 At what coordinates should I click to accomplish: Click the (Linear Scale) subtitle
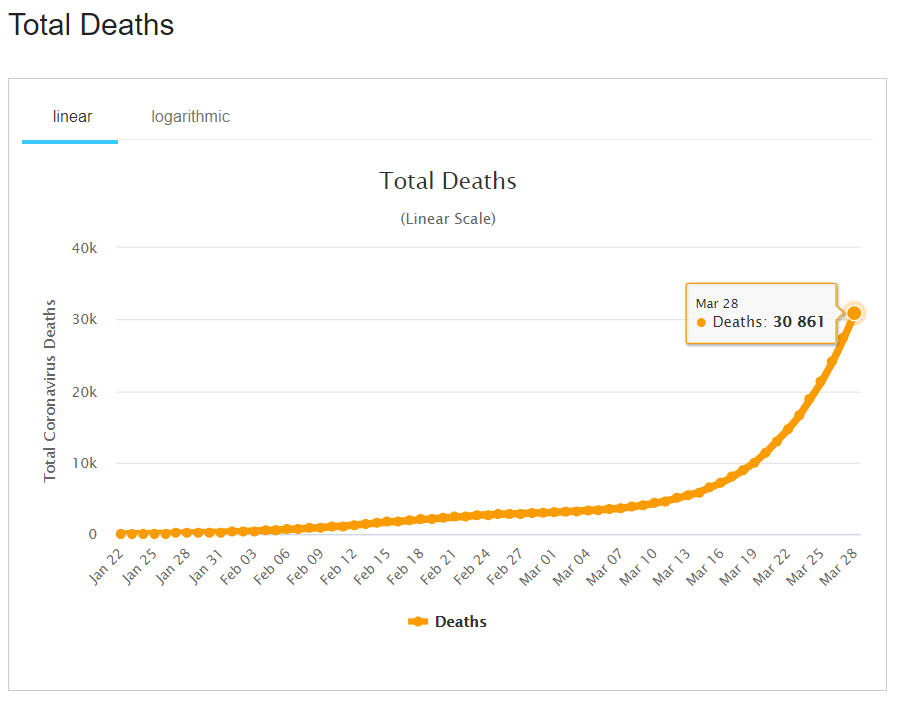pyautogui.click(x=447, y=218)
